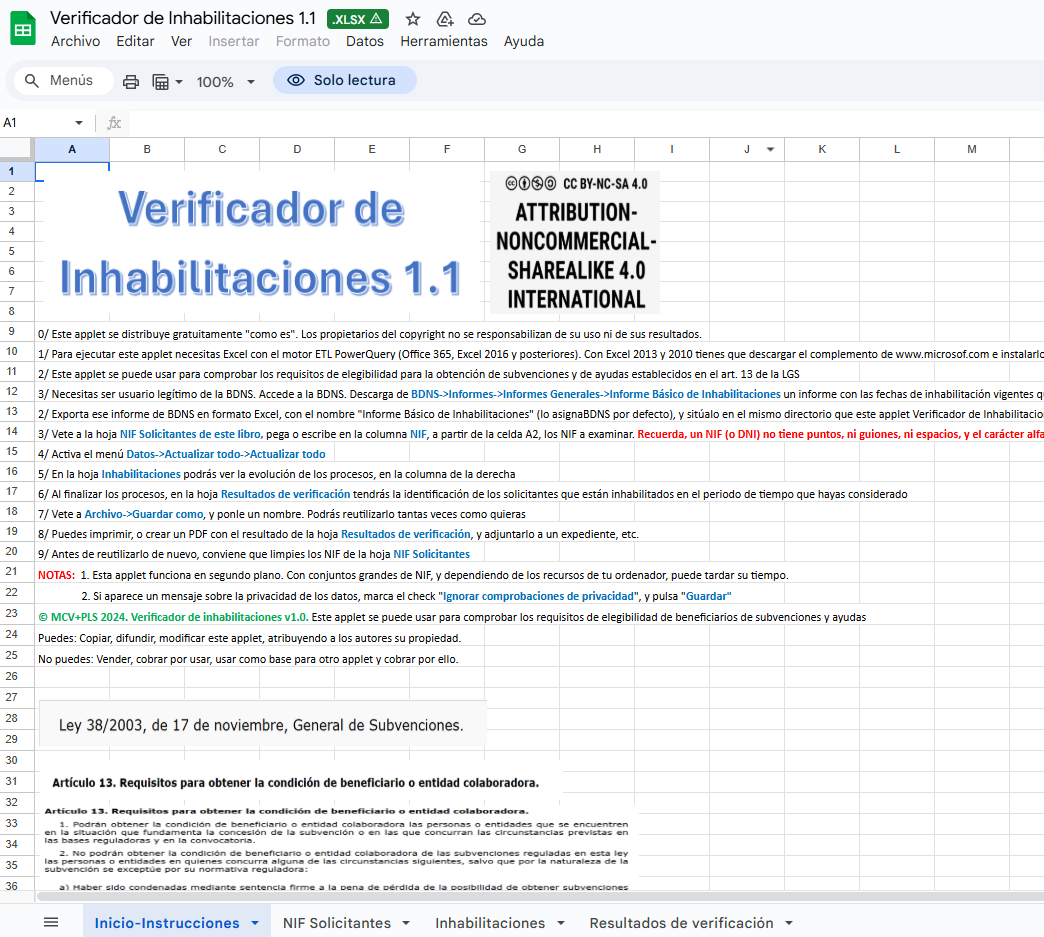Click the Menús search box
This screenshot has height=937, width=1044.
(60, 81)
